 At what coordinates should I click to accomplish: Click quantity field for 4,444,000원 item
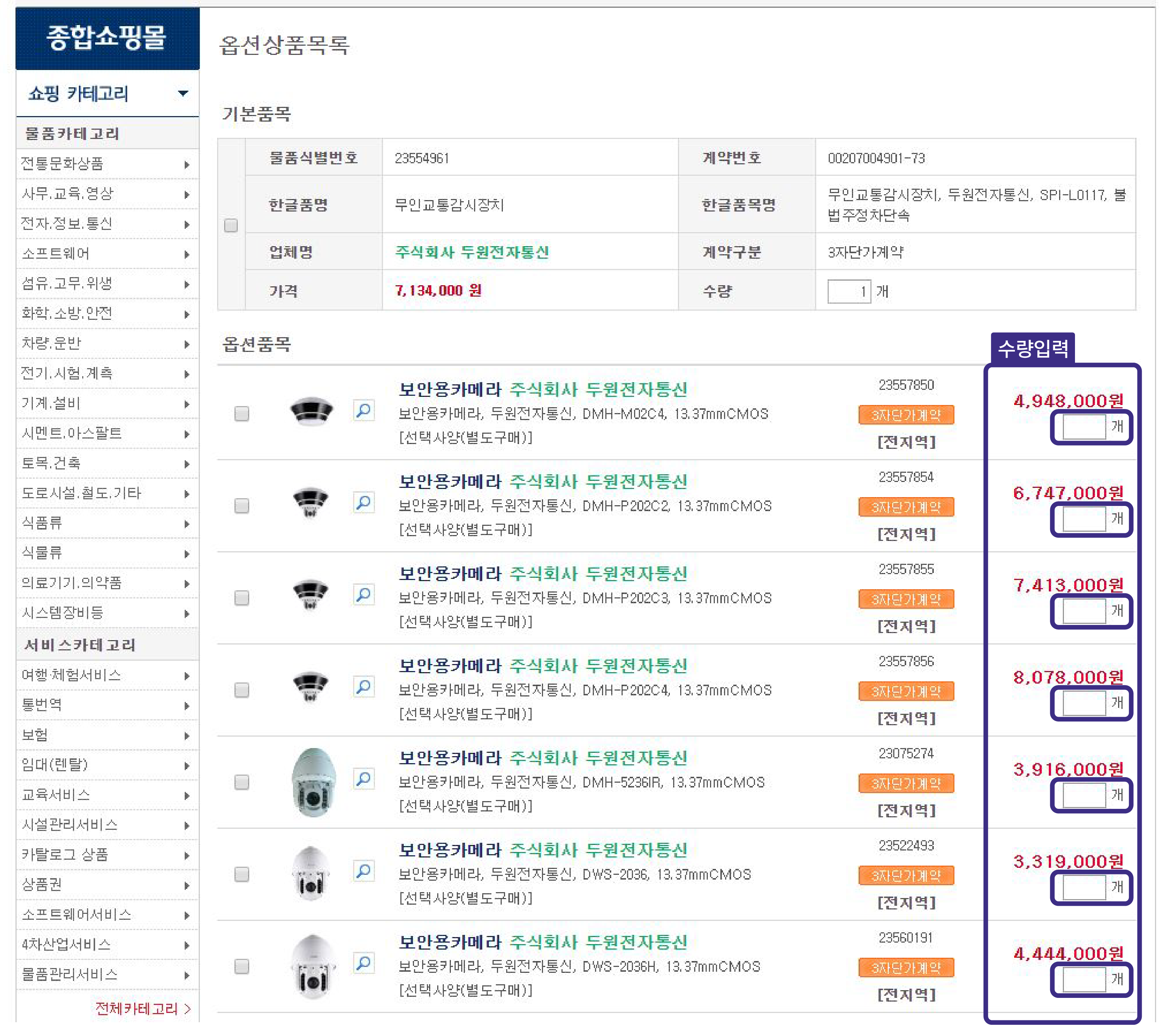(x=1084, y=979)
